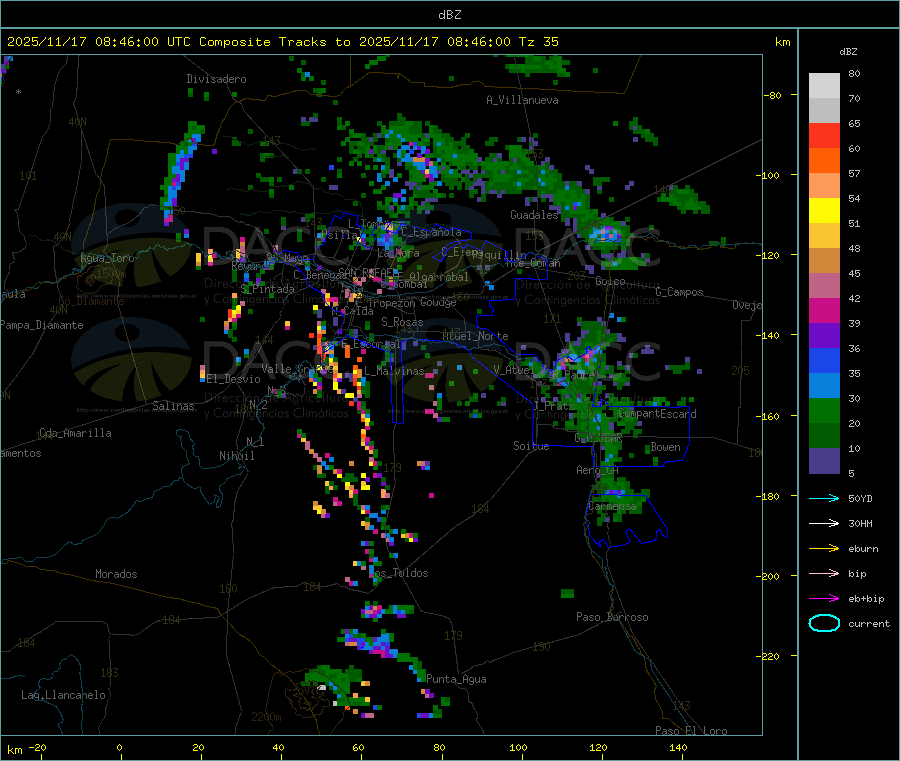
Task: Click the Bowen place label
Action: (x=665, y=447)
